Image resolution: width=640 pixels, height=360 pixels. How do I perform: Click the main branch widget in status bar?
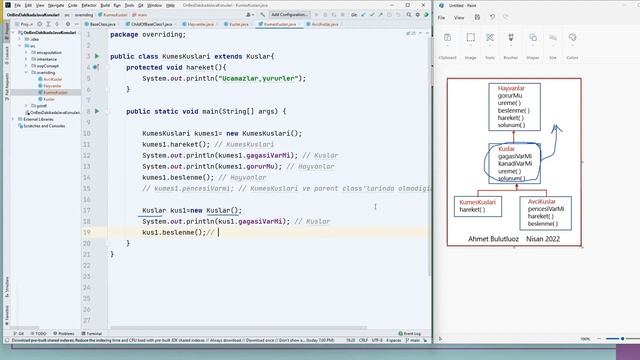pos(412,340)
